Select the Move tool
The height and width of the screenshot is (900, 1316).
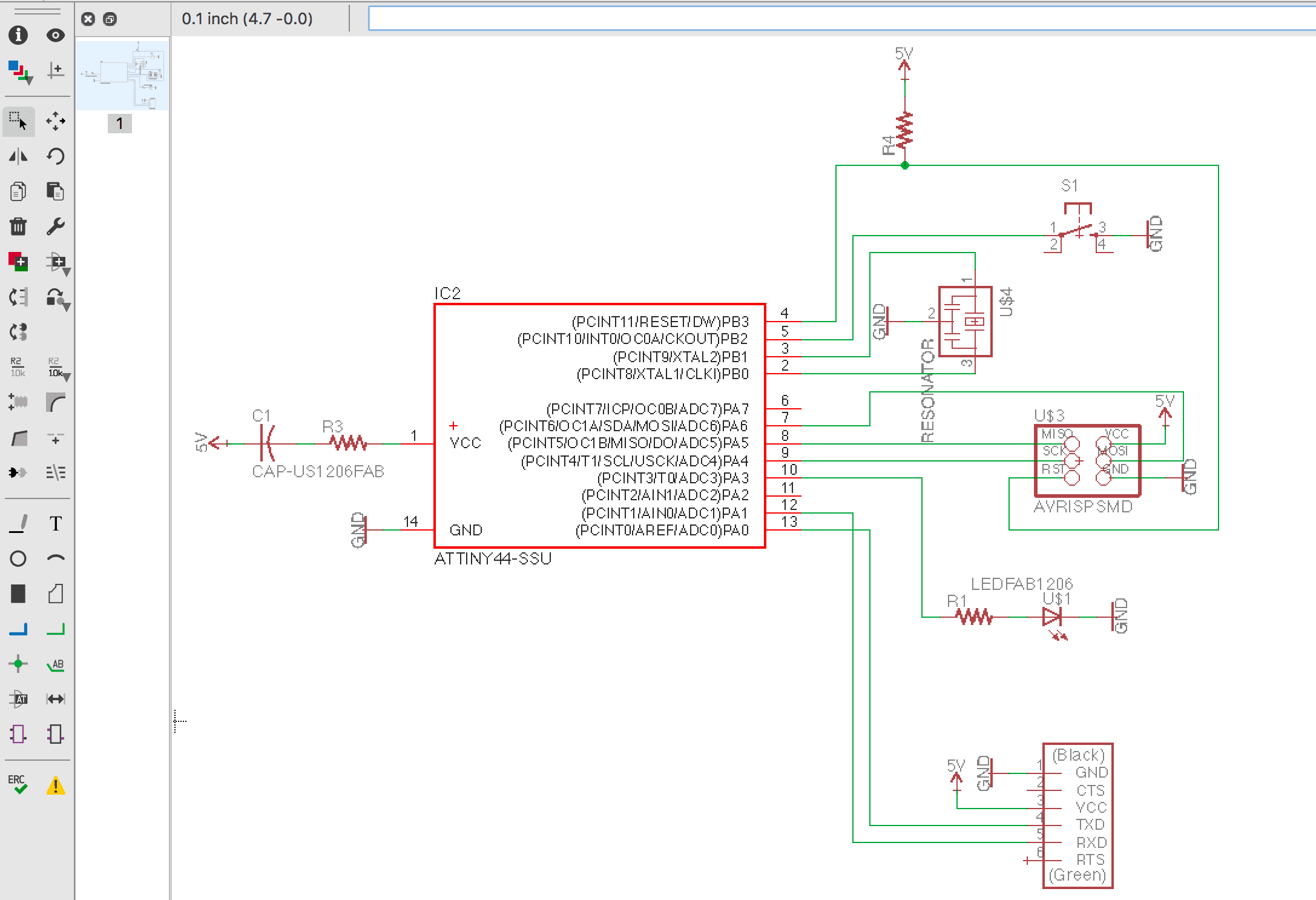[x=55, y=121]
